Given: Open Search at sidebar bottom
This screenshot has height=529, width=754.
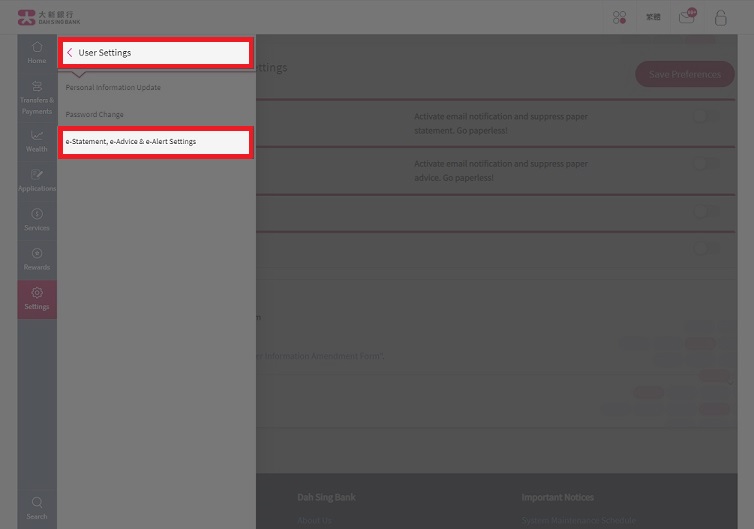Looking at the screenshot, I should point(37,508).
